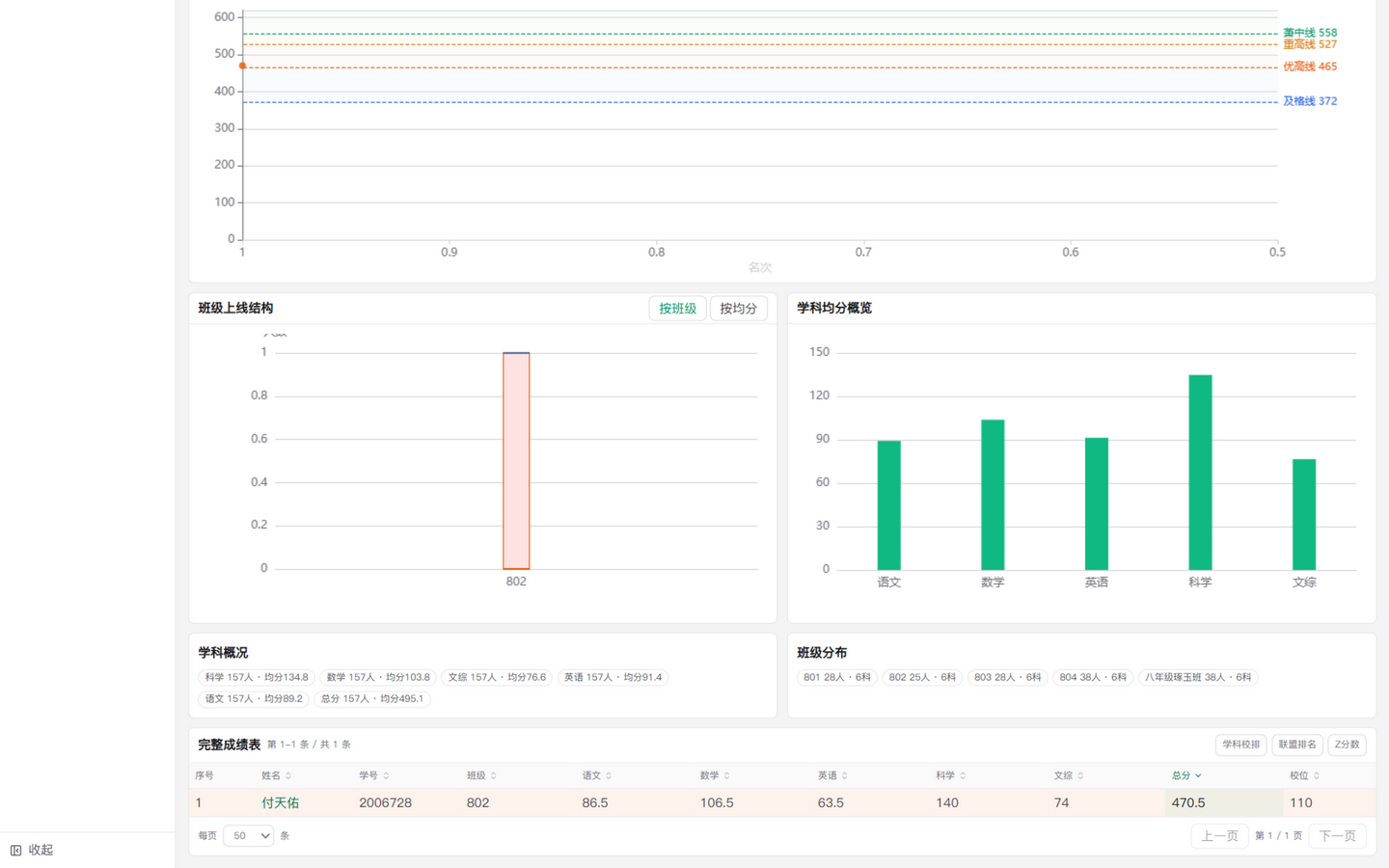Click the 优高线 465 line label
The height and width of the screenshot is (868, 1389).
[1310, 67]
